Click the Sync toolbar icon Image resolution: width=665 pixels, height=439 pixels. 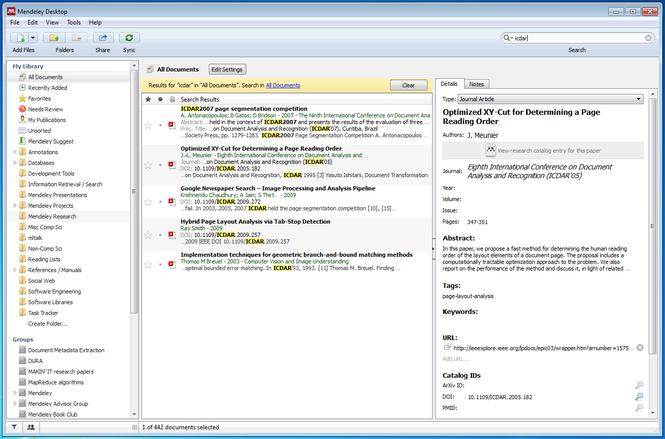[x=129, y=38]
